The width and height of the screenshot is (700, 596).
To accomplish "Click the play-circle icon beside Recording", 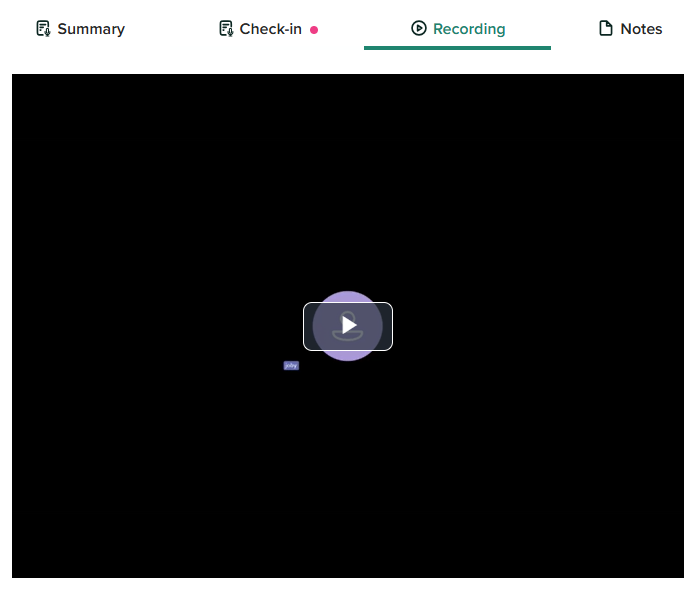I will (x=419, y=29).
